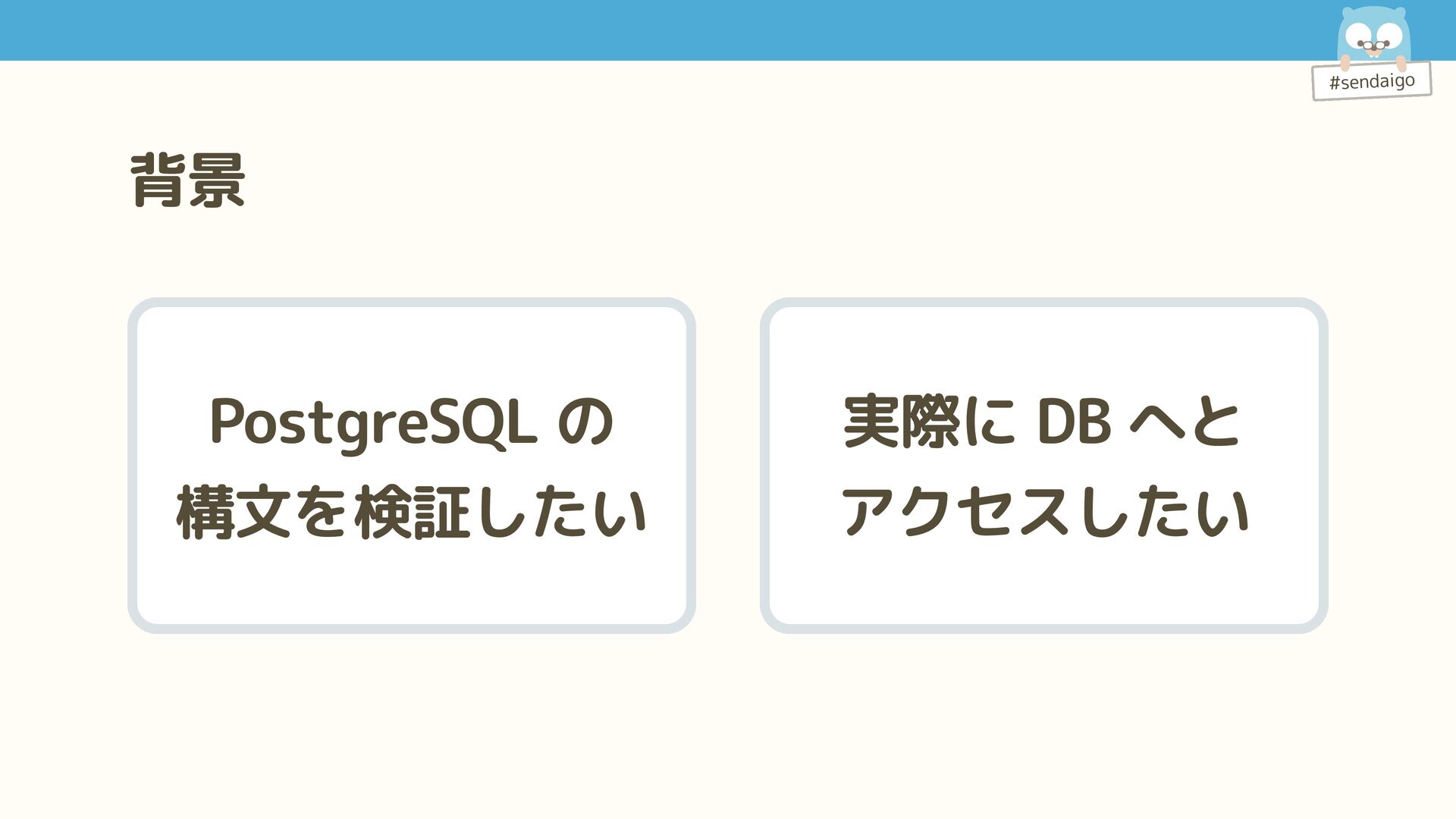
Task: Click the word 'DB' in the right card
Action: [x=1074, y=422]
